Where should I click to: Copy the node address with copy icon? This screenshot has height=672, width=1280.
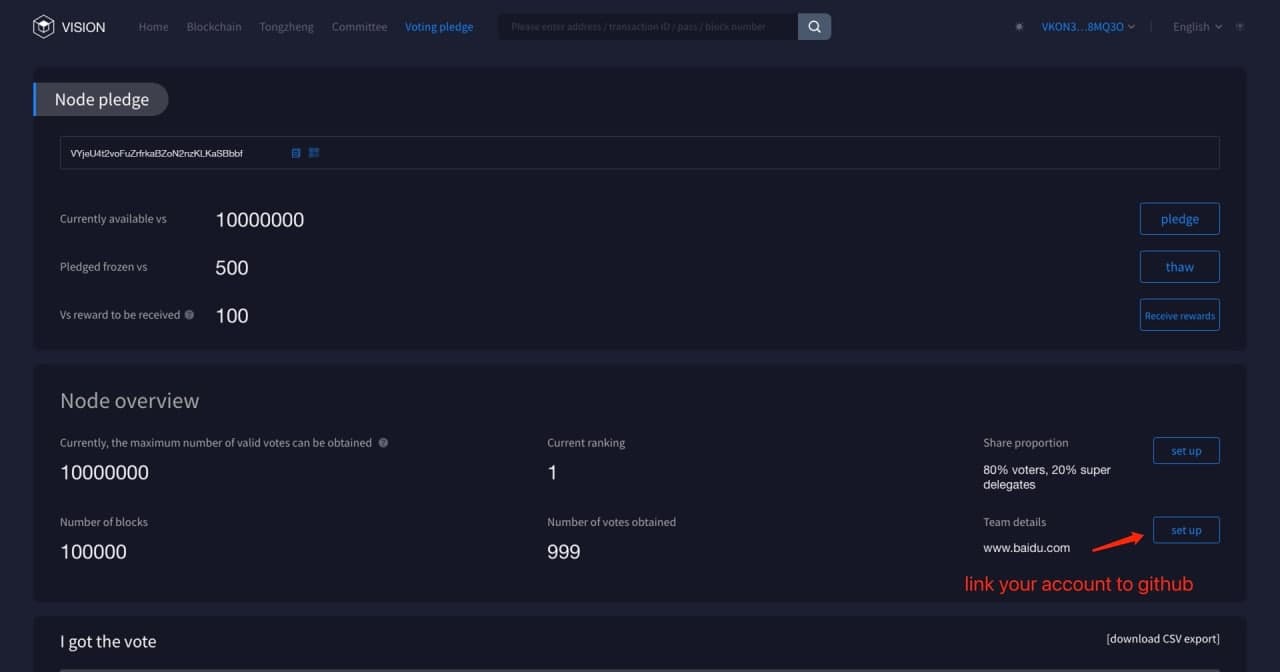[x=296, y=153]
